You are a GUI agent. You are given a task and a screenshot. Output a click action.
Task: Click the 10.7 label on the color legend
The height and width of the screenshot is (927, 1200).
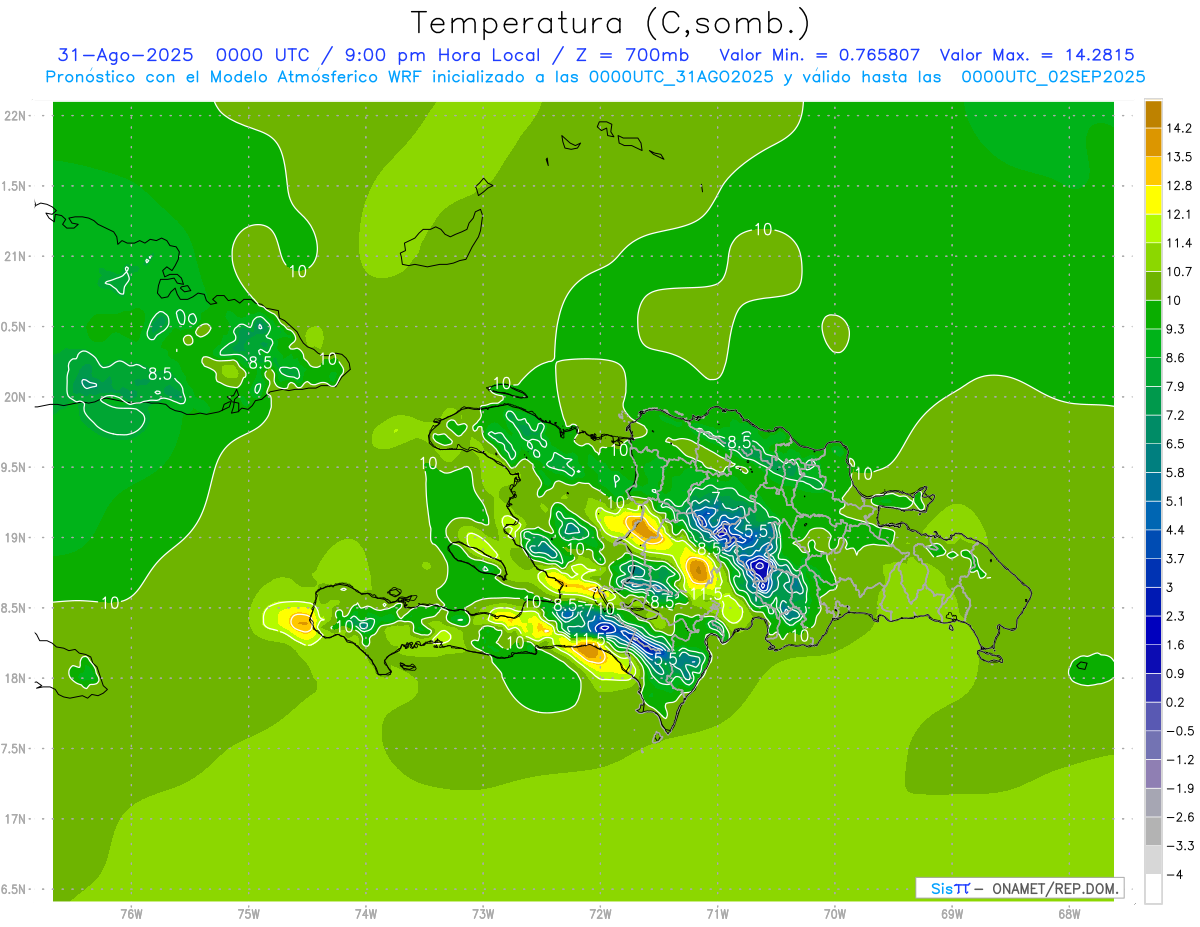[1177, 271]
